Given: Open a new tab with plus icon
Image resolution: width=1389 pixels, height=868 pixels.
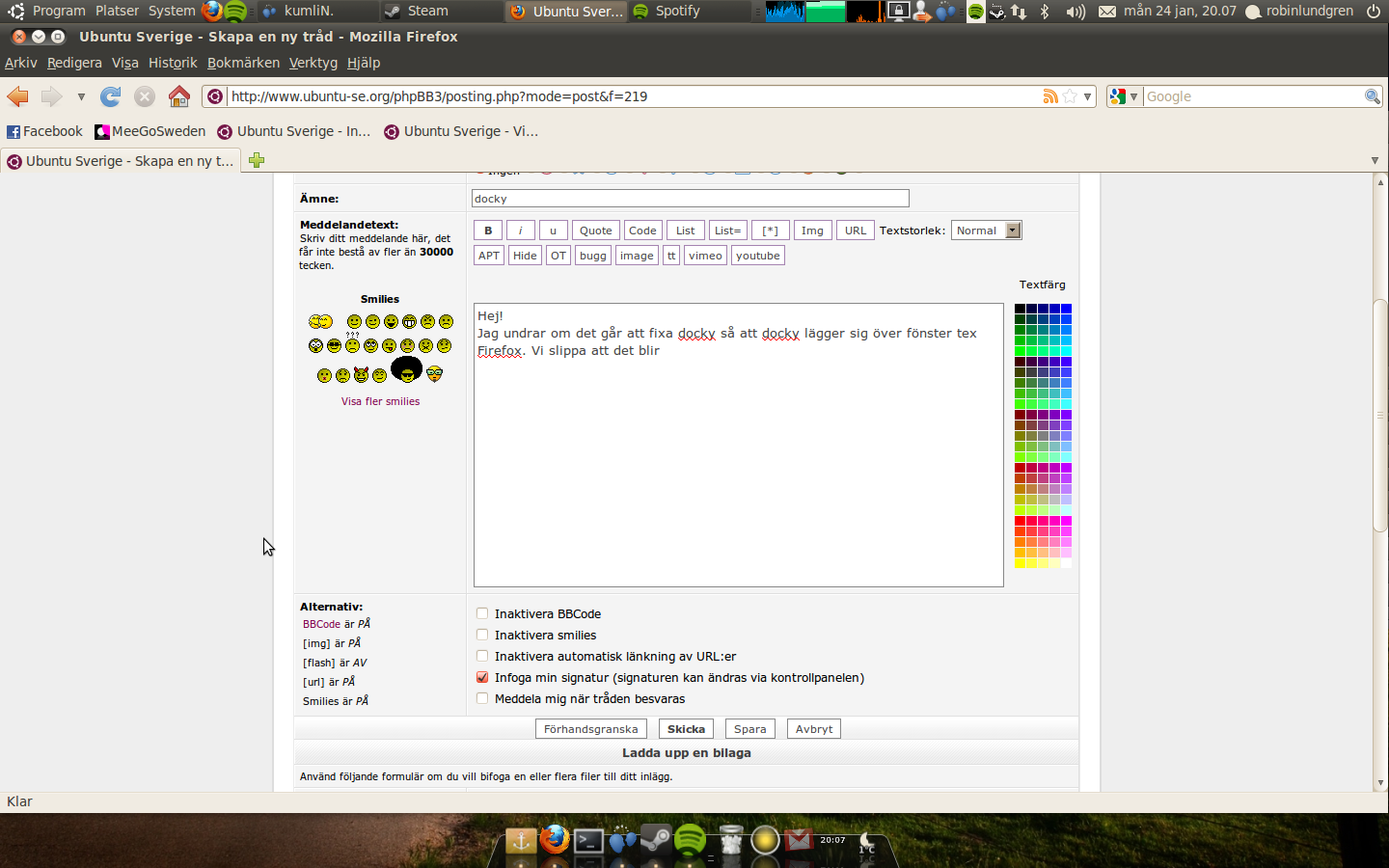Looking at the screenshot, I should tap(257, 160).
